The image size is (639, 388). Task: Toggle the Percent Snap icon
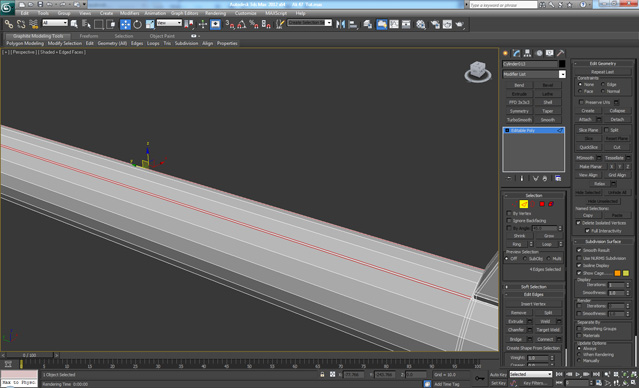tap(254, 24)
